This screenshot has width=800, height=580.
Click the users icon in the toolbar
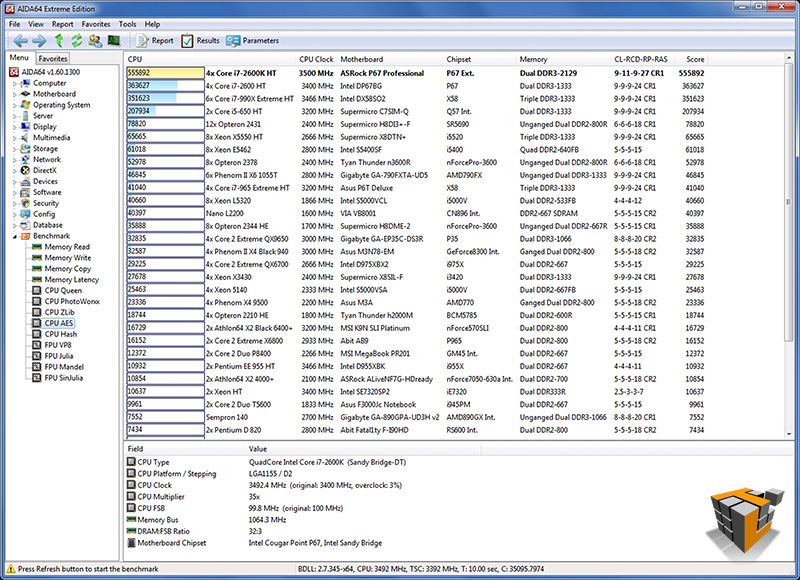[x=95, y=41]
